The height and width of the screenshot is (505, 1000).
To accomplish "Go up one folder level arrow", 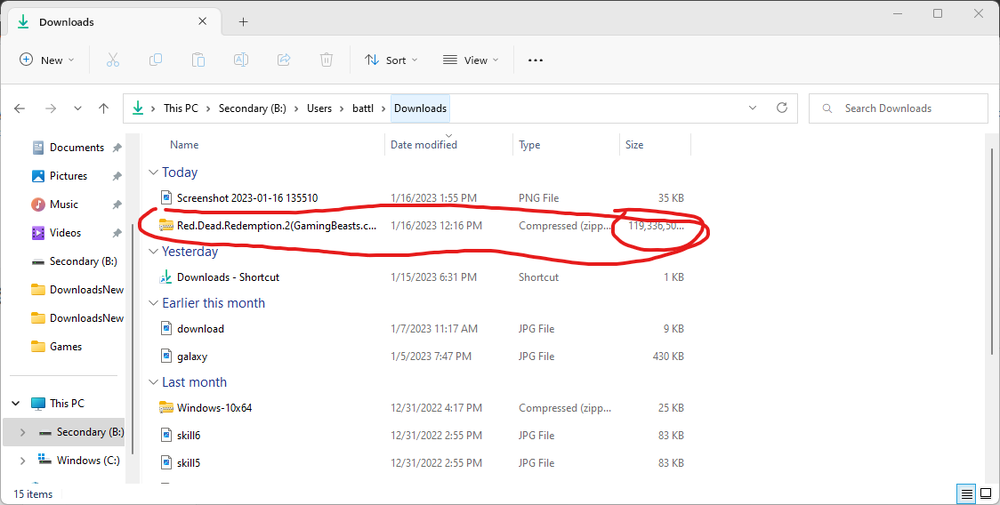I will pyautogui.click(x=104, y=108).
